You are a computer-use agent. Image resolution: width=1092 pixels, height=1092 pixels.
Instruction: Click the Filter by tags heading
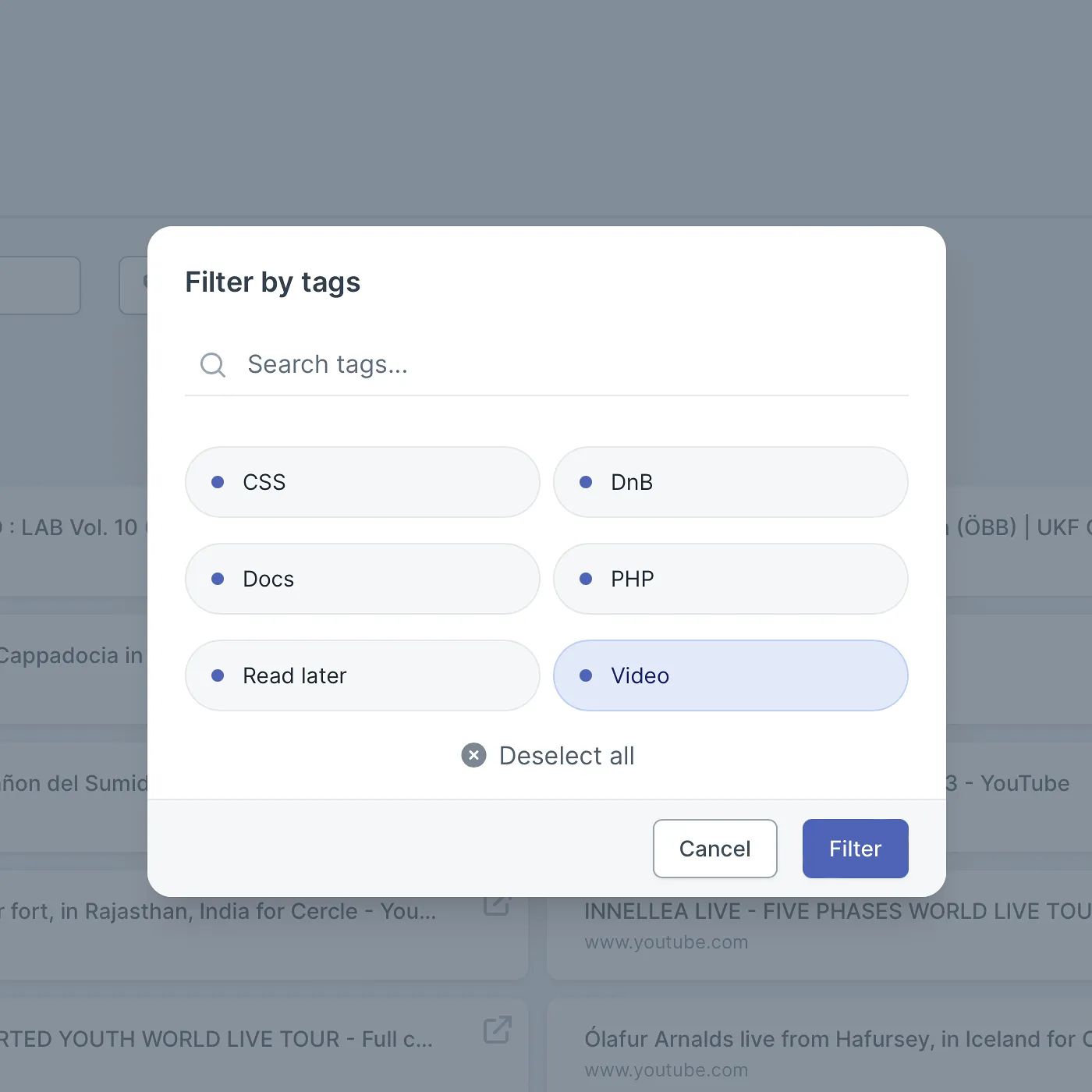[273, 282]
